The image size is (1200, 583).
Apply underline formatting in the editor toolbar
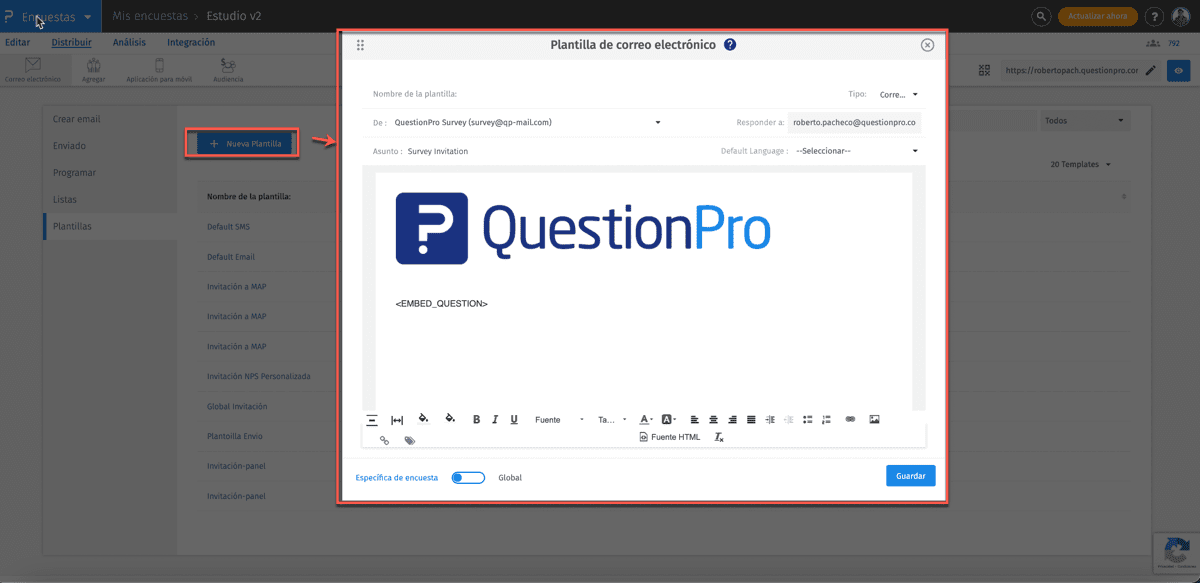[x=513, y=419]
